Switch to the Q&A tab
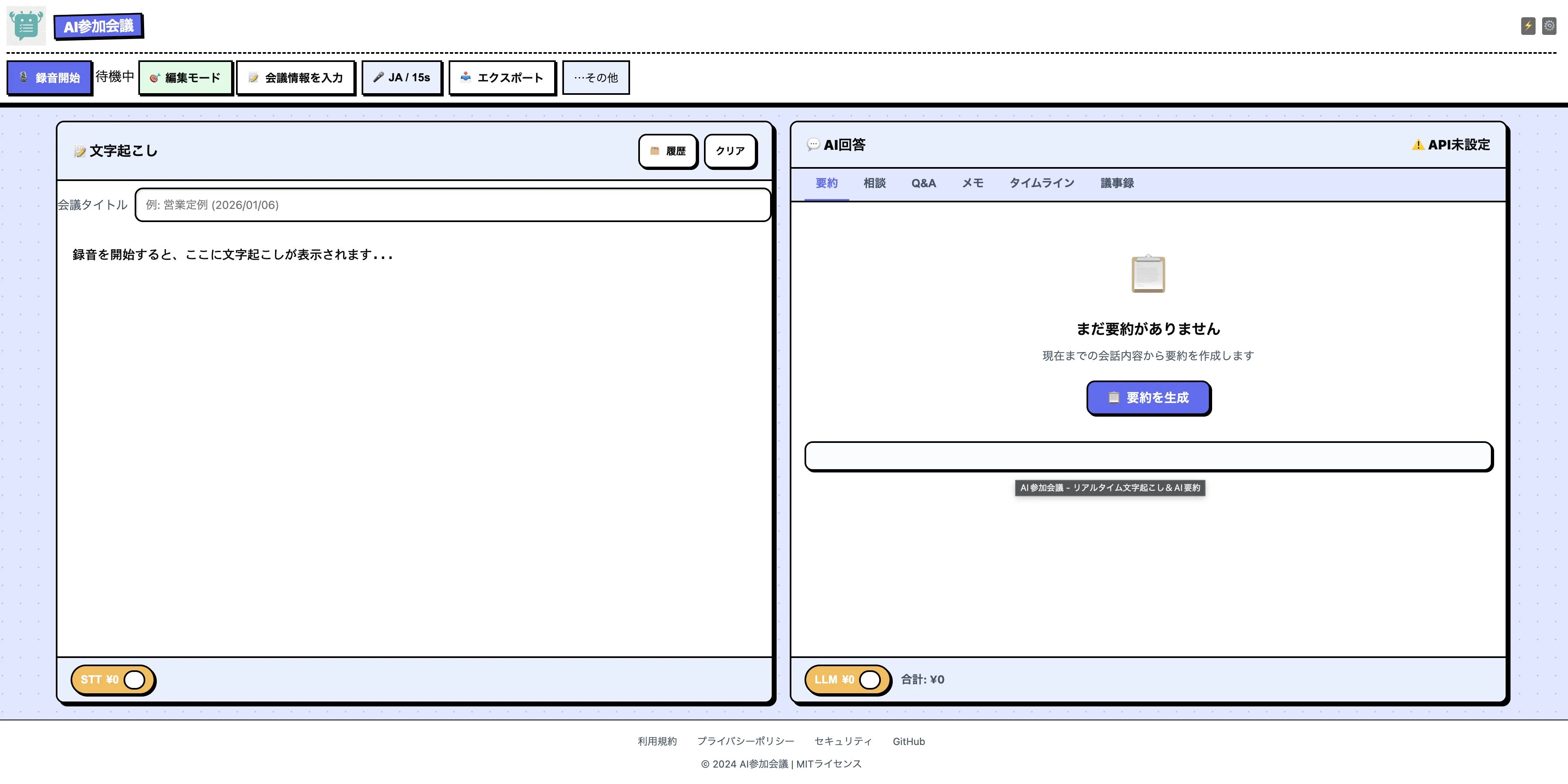 [x=924, y=183]
